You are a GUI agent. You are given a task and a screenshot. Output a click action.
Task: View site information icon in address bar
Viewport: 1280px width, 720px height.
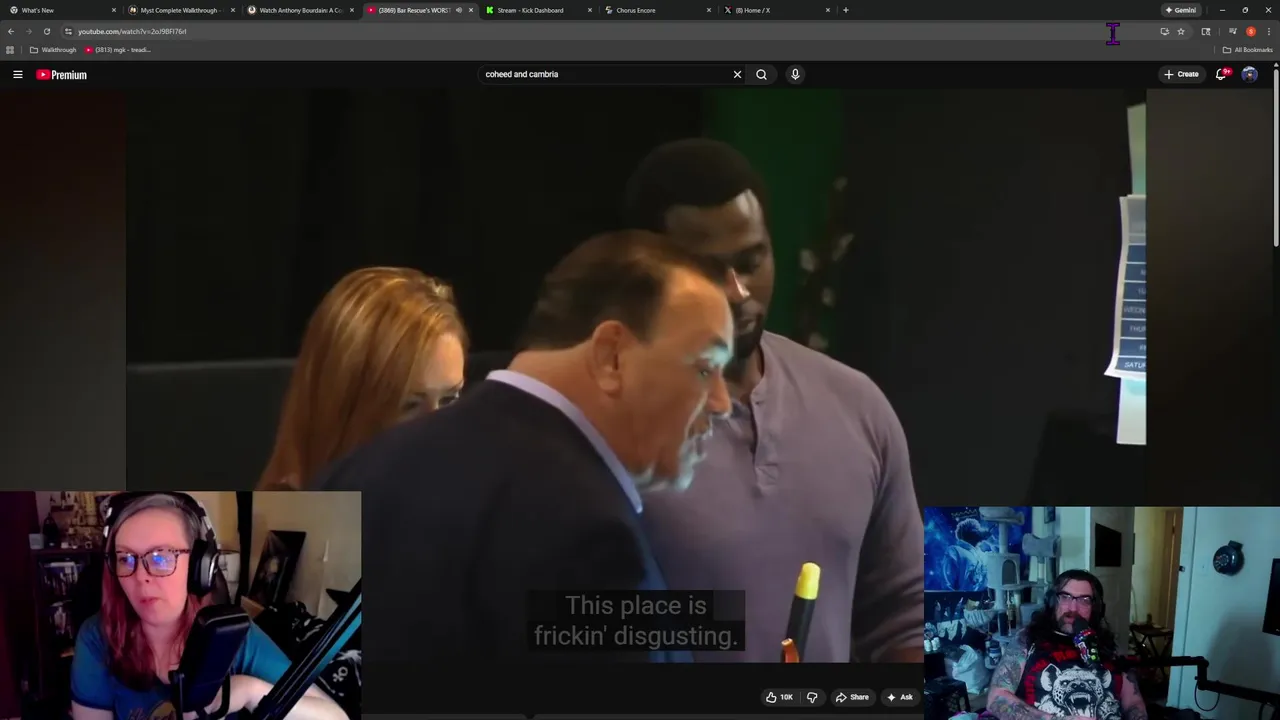(x=68, y=31)
